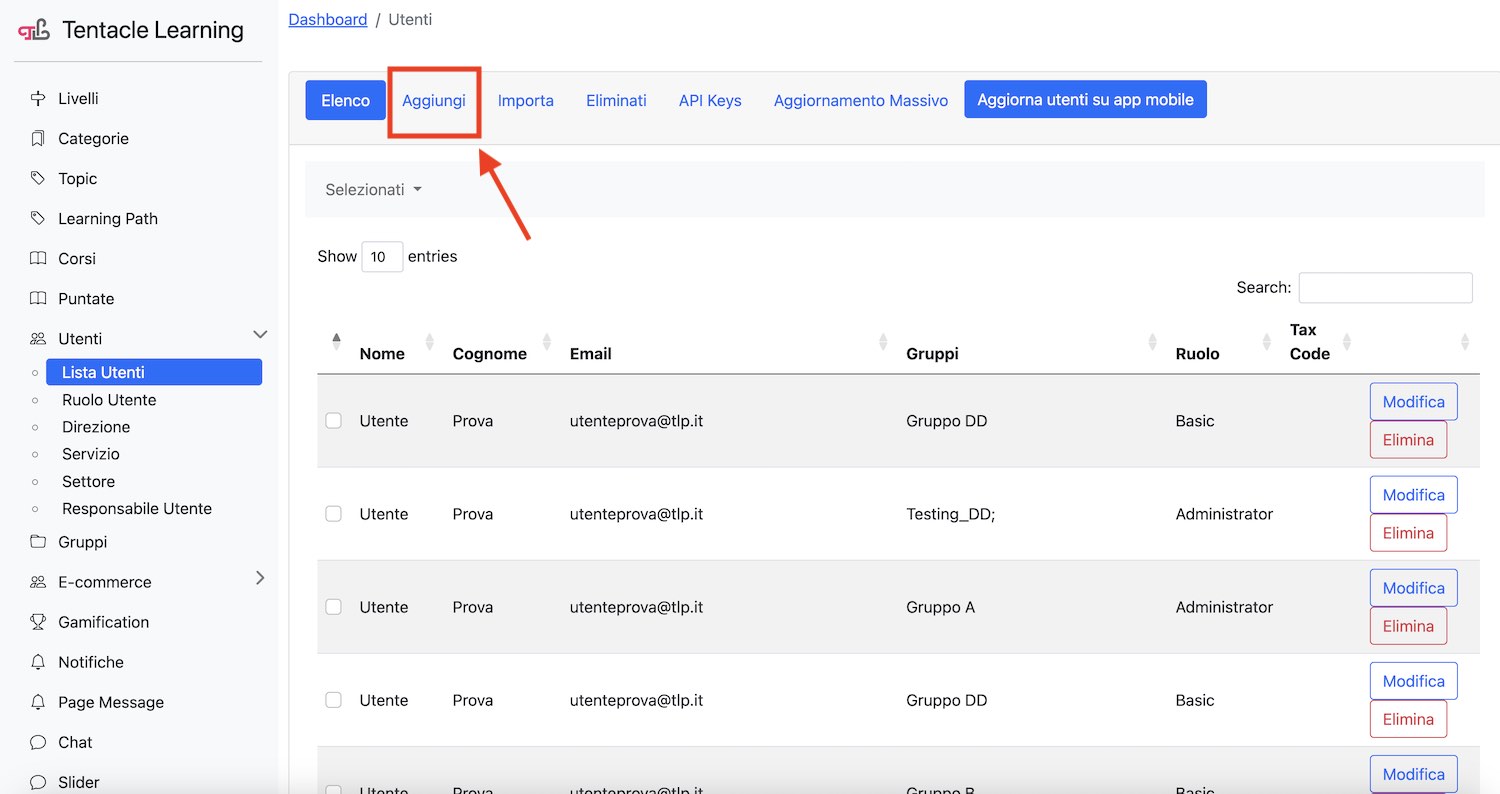Click the Search input field
1500x794 pixels.
[x=1385, y=287]
